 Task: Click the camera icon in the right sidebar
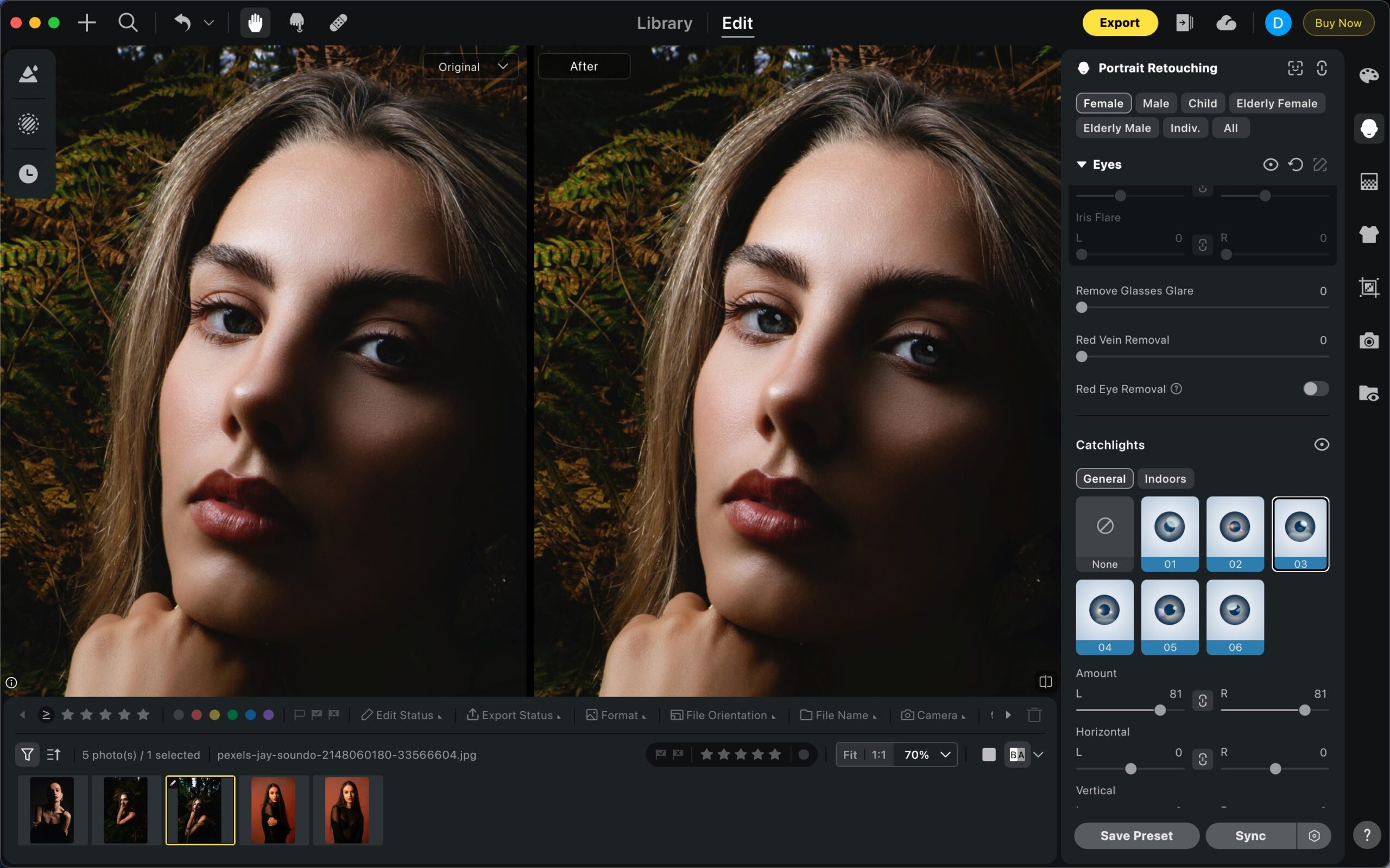tap(1369, 341)
